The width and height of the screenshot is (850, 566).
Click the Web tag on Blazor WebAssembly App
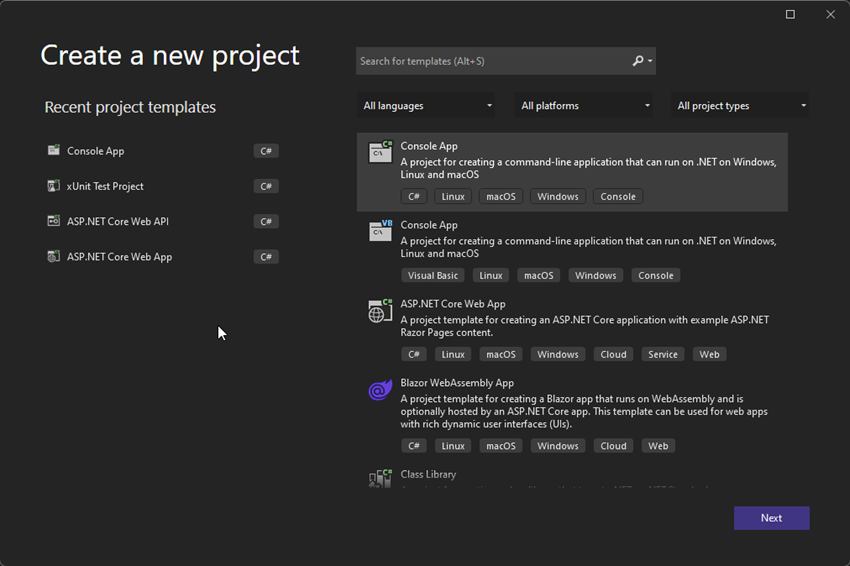point(658,446)
